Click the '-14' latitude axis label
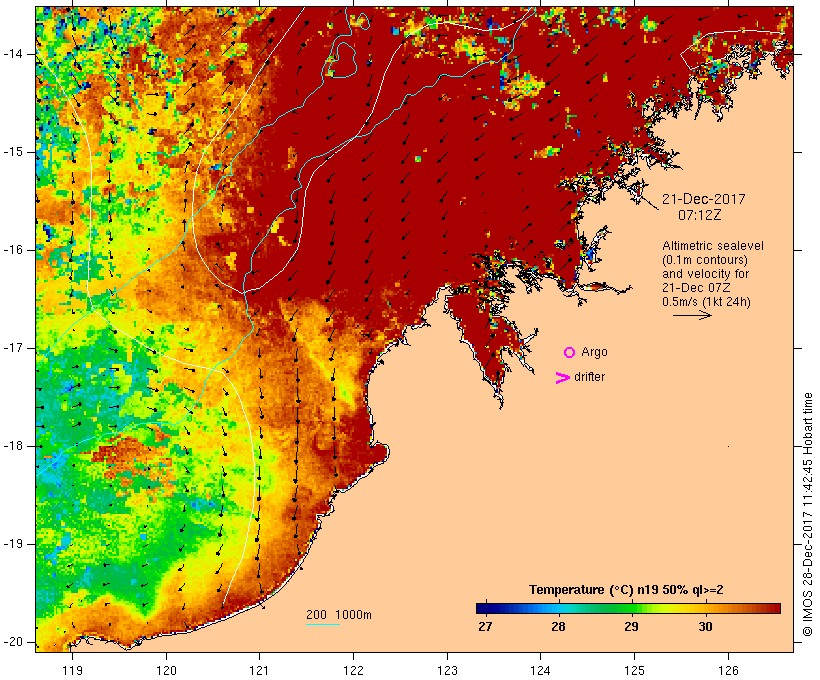This screenshot has height=680, width=820. tap(12, 54)
